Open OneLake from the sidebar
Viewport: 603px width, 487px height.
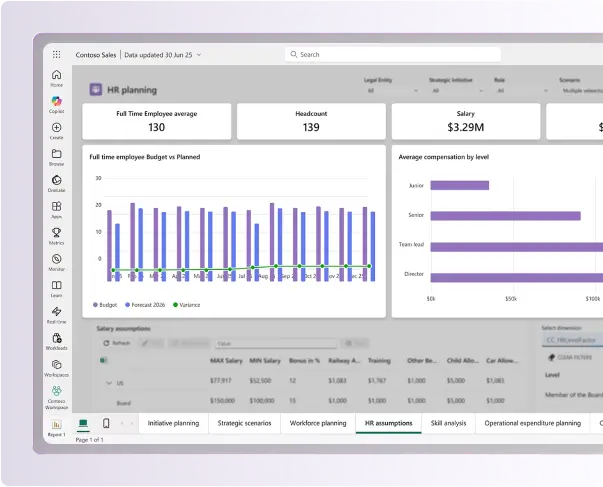[56, 182]
